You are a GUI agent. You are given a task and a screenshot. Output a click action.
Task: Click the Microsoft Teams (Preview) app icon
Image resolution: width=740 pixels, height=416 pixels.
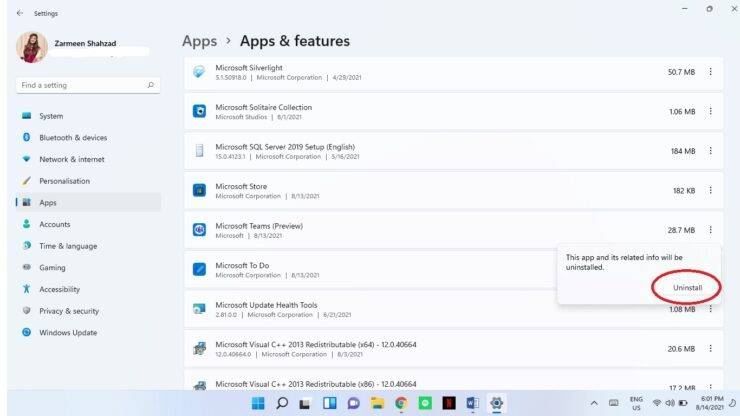199,230
